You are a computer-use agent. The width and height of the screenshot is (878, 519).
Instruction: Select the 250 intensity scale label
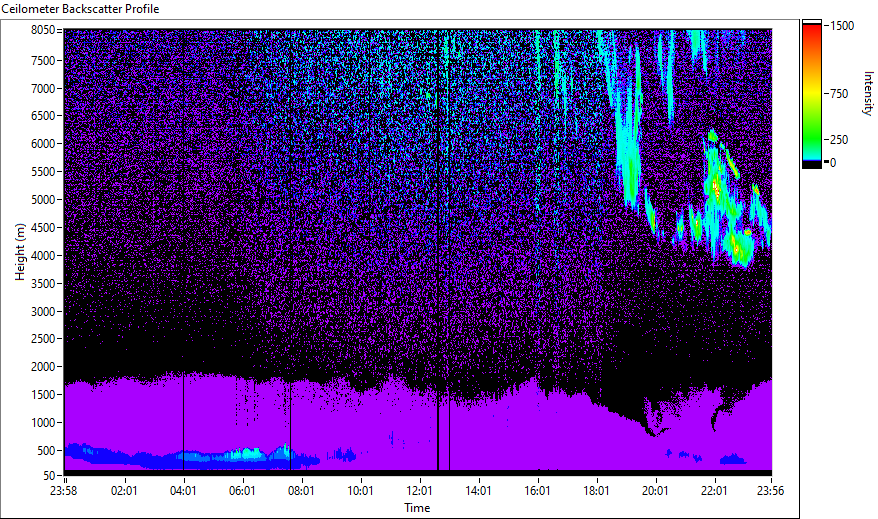[x=839, y=140]
